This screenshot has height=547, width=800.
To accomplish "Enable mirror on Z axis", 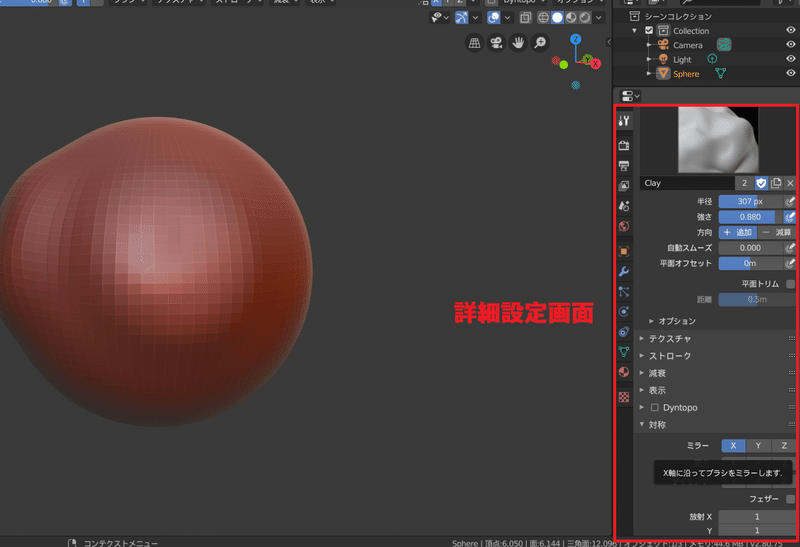I will click(784, 445).
